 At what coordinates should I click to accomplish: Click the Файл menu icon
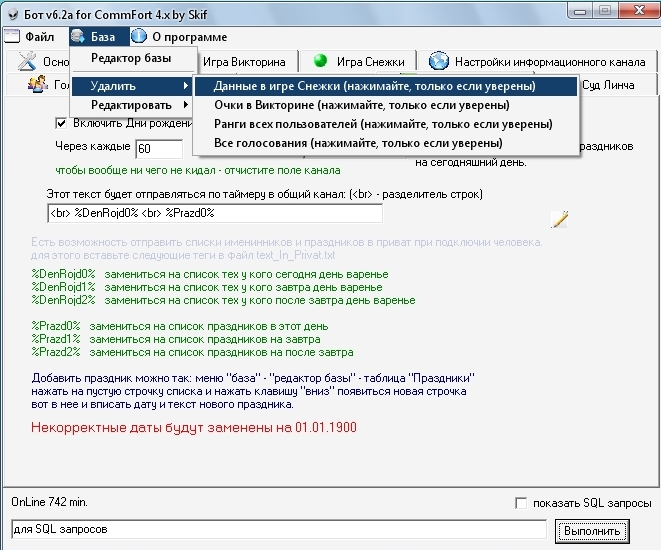12,37
